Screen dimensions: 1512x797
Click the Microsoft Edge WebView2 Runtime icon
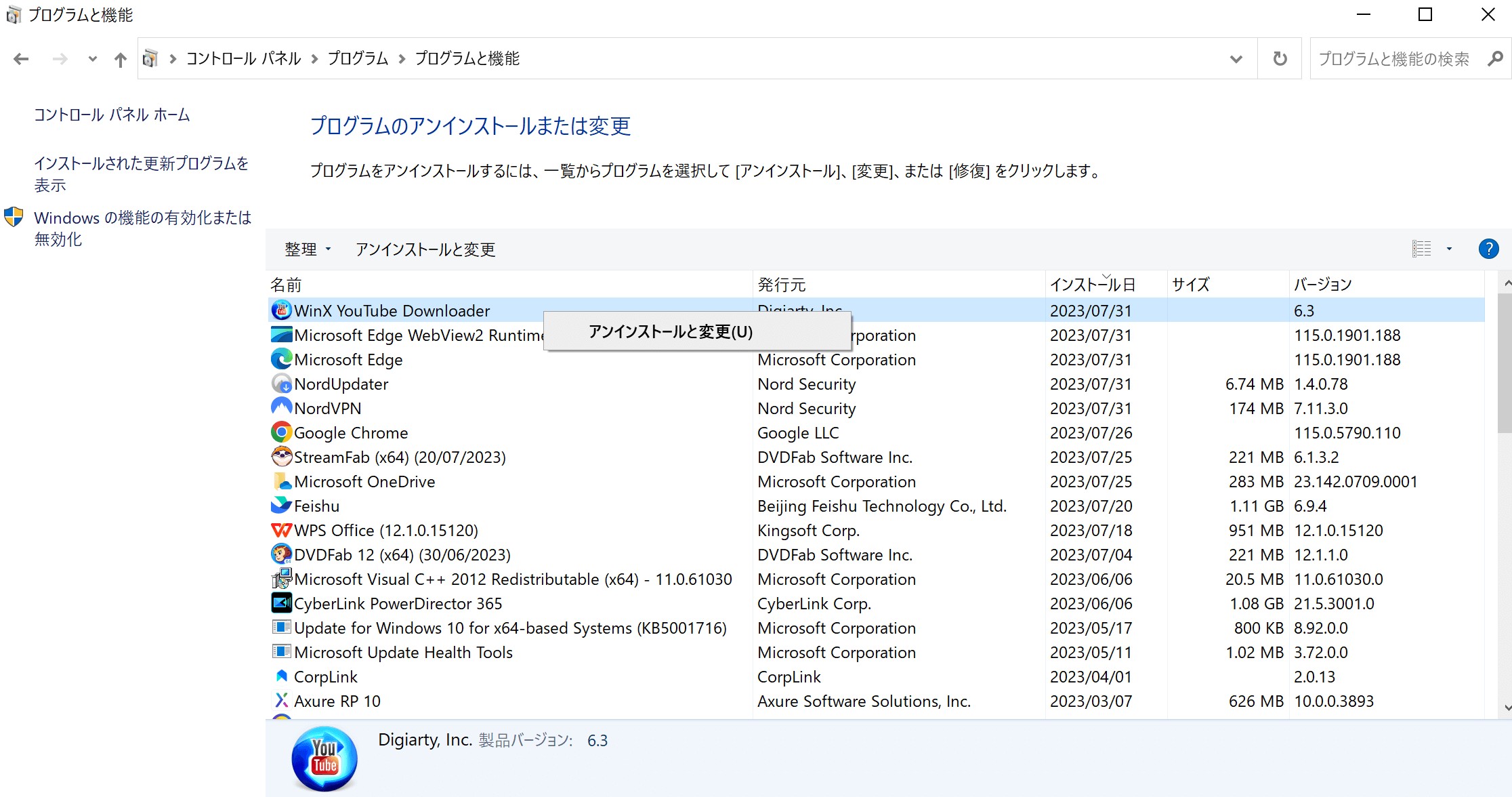tap(281, 335)
